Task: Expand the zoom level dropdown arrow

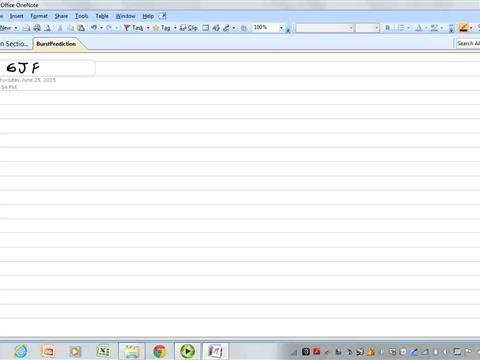Action: click(x=281, y=28)
